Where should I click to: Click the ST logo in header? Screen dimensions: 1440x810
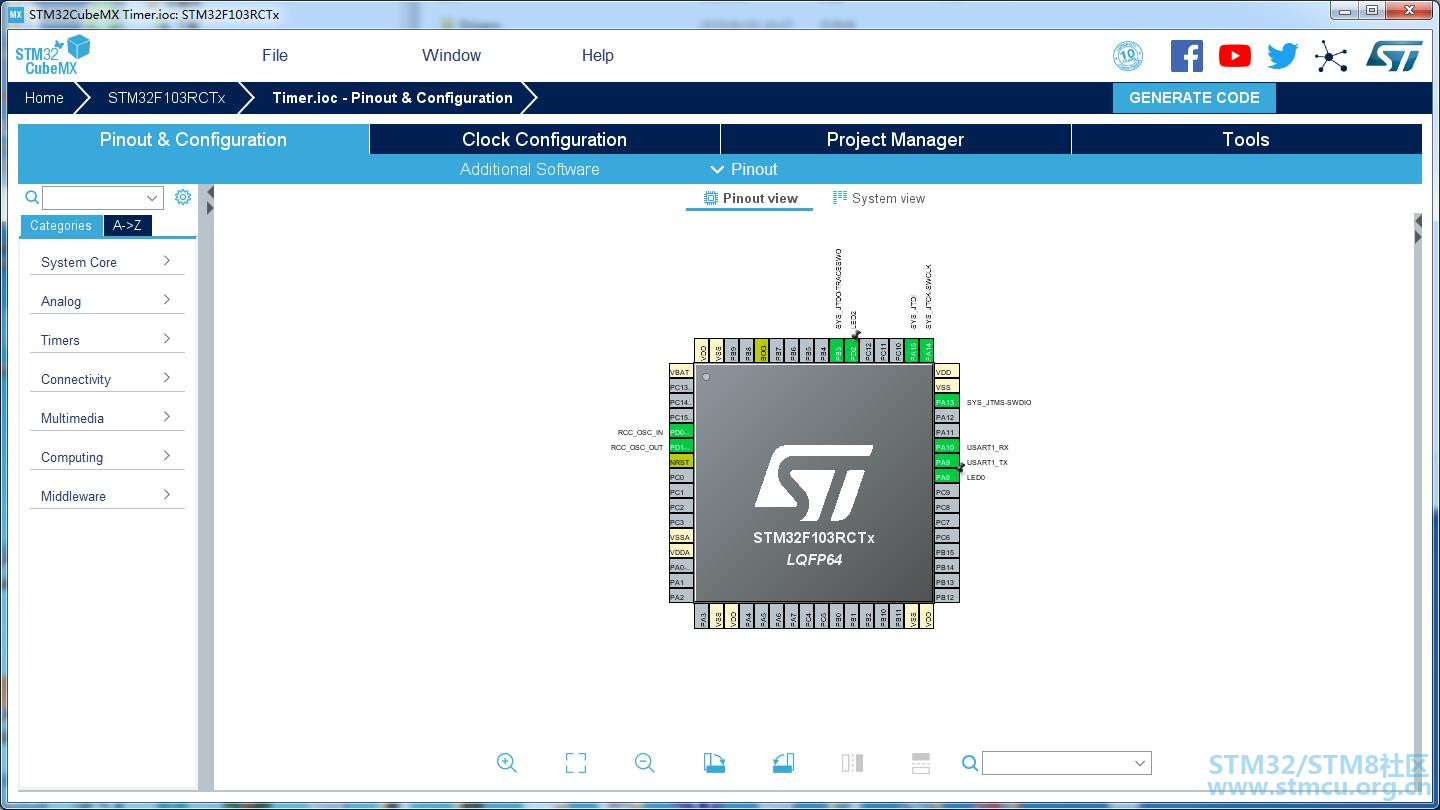[1394, 56]
